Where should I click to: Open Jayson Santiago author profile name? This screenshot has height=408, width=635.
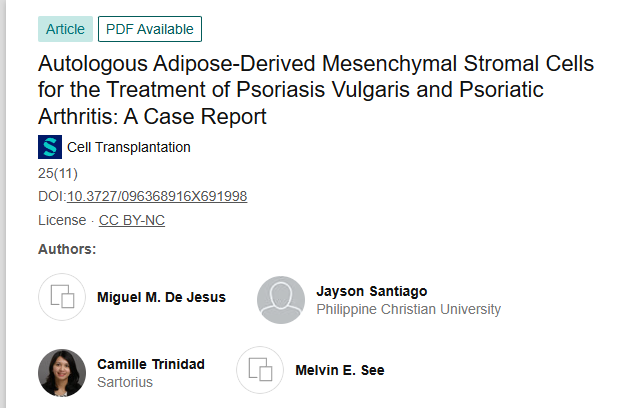pyautogui.click(x=371, y=291)
